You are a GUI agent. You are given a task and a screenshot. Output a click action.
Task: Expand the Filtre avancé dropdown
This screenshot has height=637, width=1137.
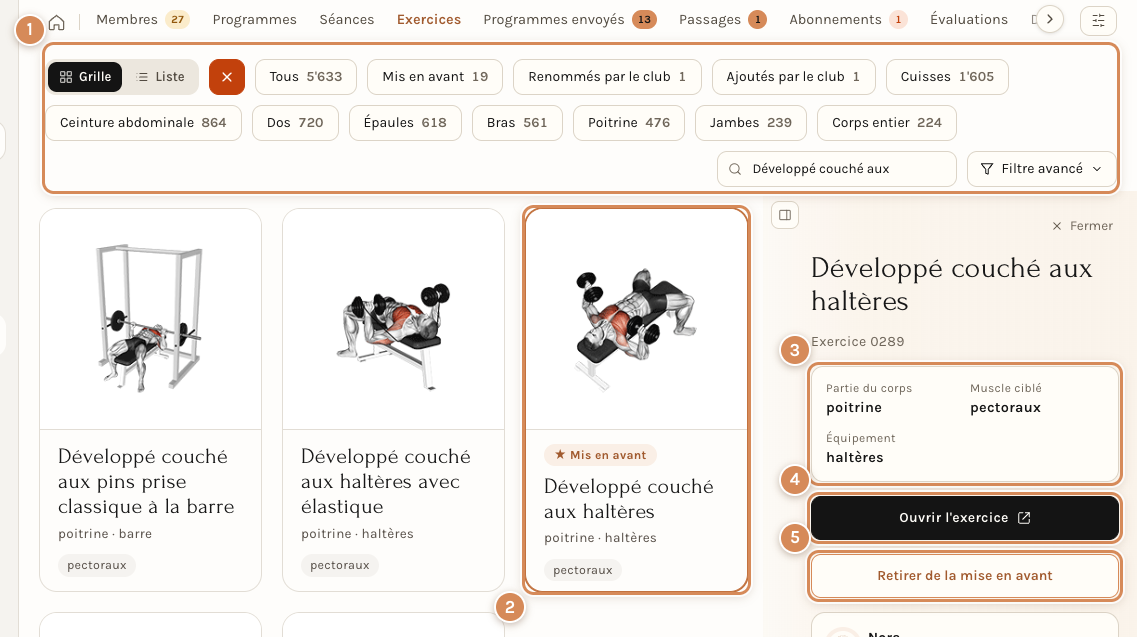pyautogui.click(x=1041, y=169)
